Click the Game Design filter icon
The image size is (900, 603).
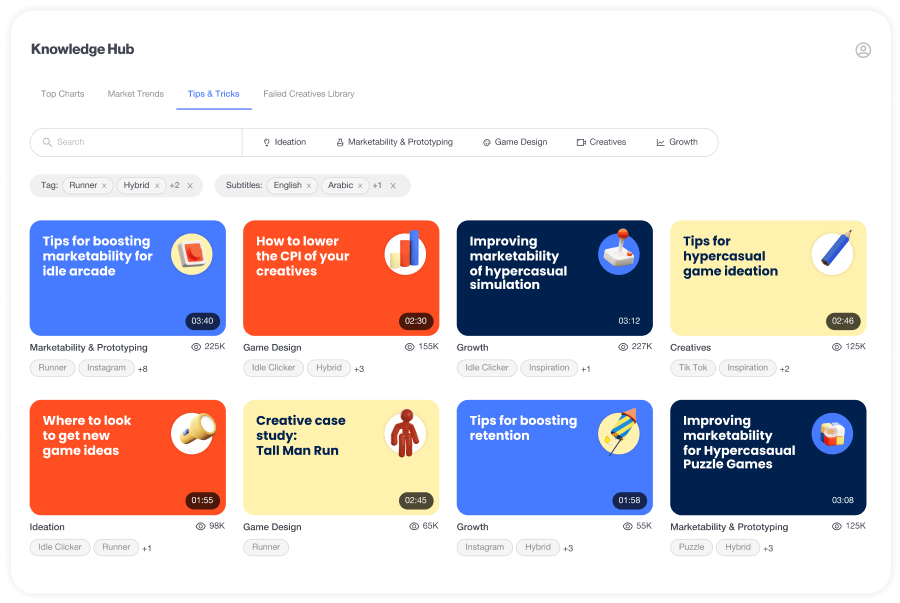pos(487,143)
